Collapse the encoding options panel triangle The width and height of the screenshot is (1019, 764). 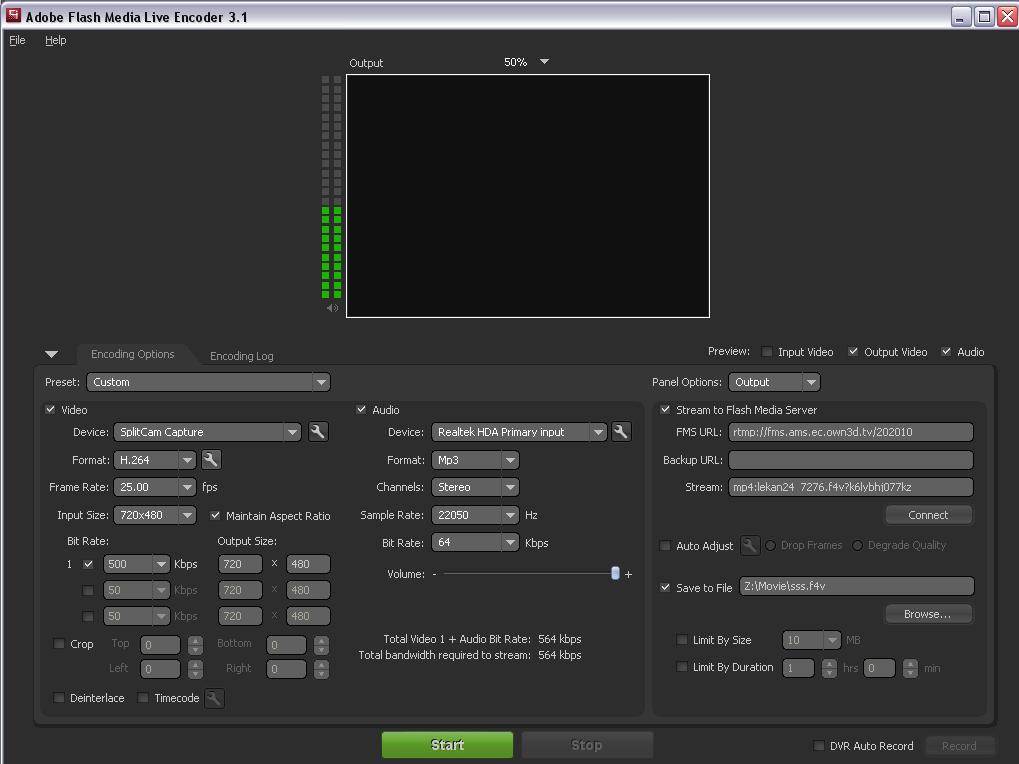coord(52,355)
